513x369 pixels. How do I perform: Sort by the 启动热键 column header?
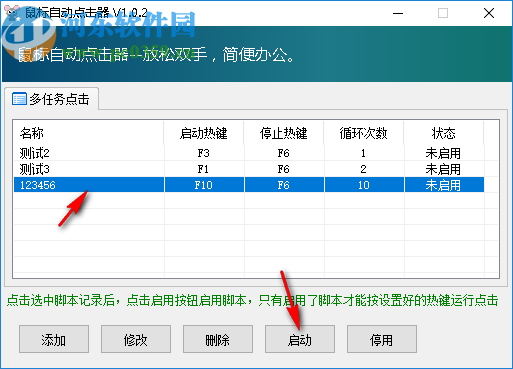coord(204,133)
